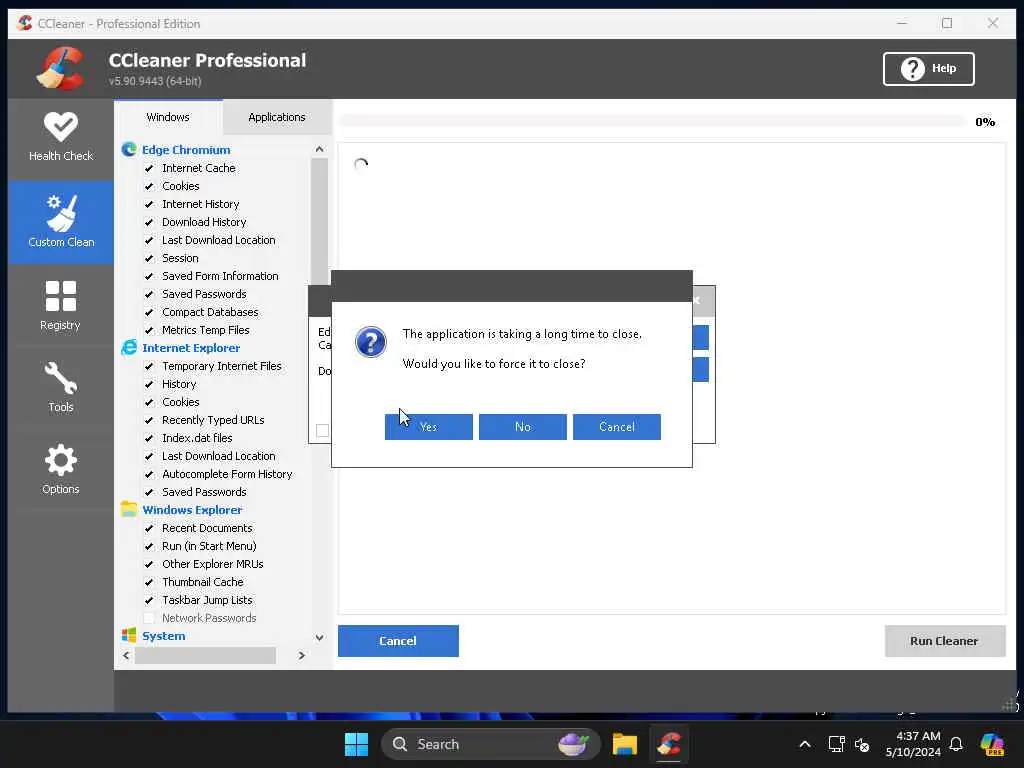Screen dimensions: 1024x768
Task: Click the Windows Explorer folder icon
Action: [x=129, y=509]
